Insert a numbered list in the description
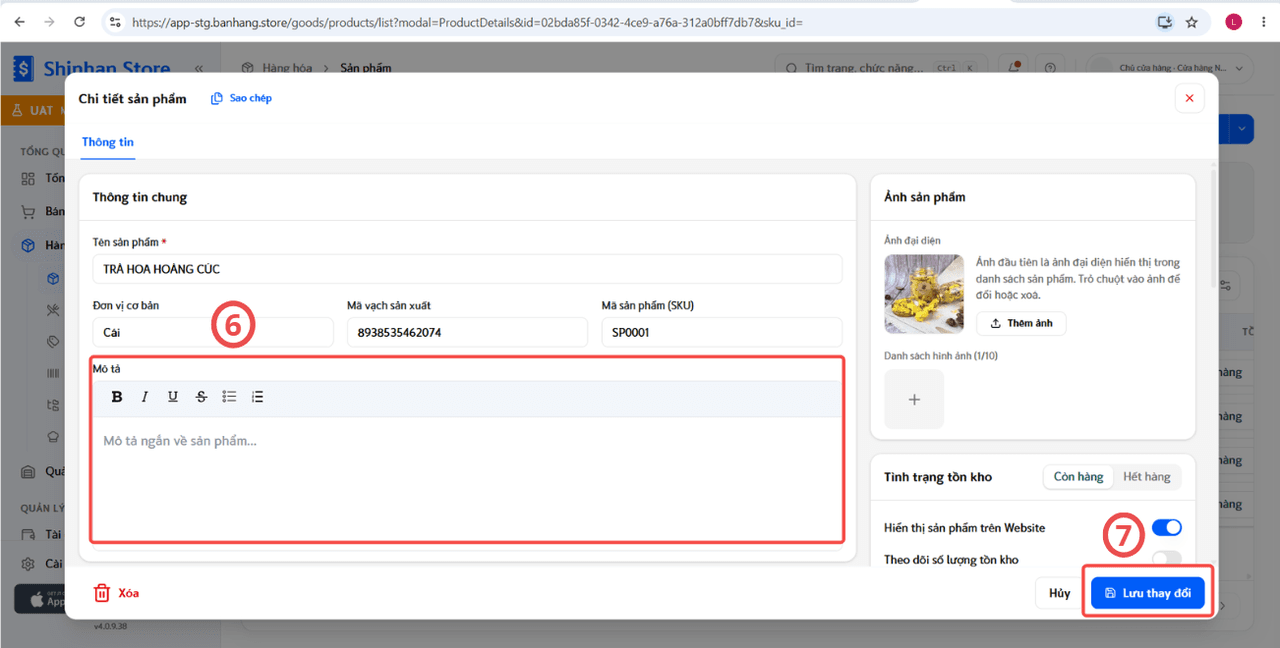 257,397
